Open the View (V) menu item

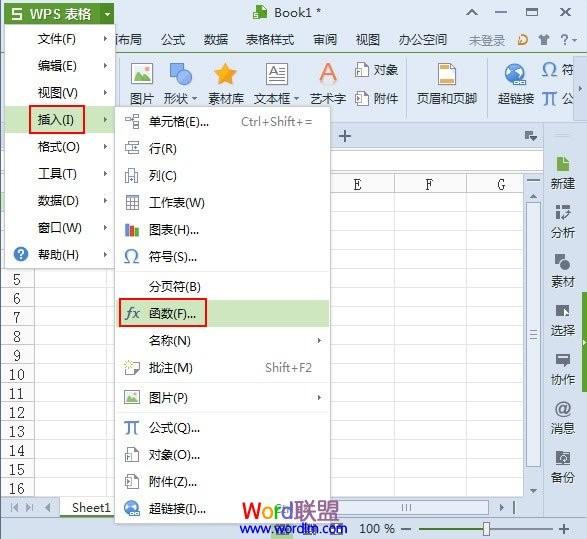pos(59,93)
